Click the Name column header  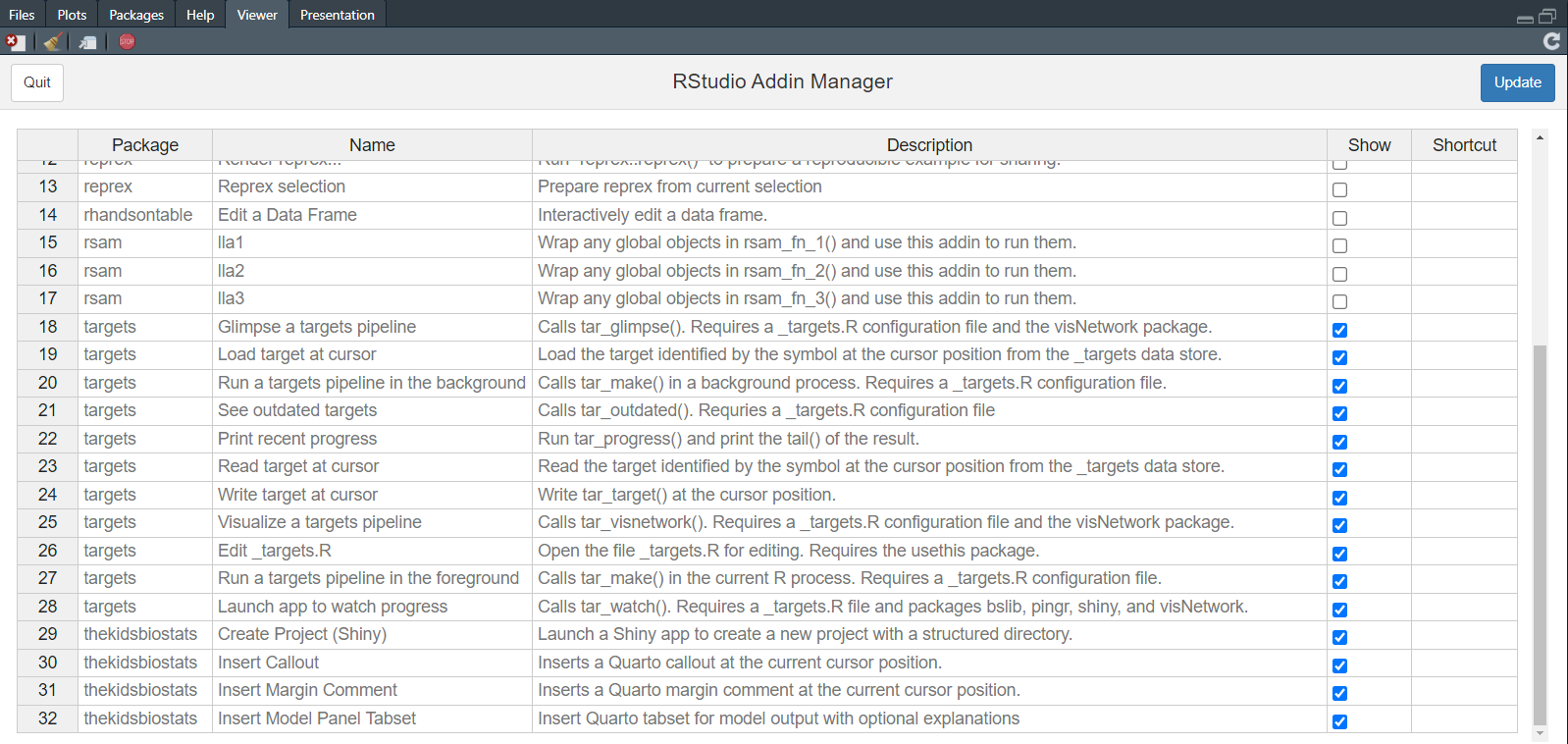372,145
